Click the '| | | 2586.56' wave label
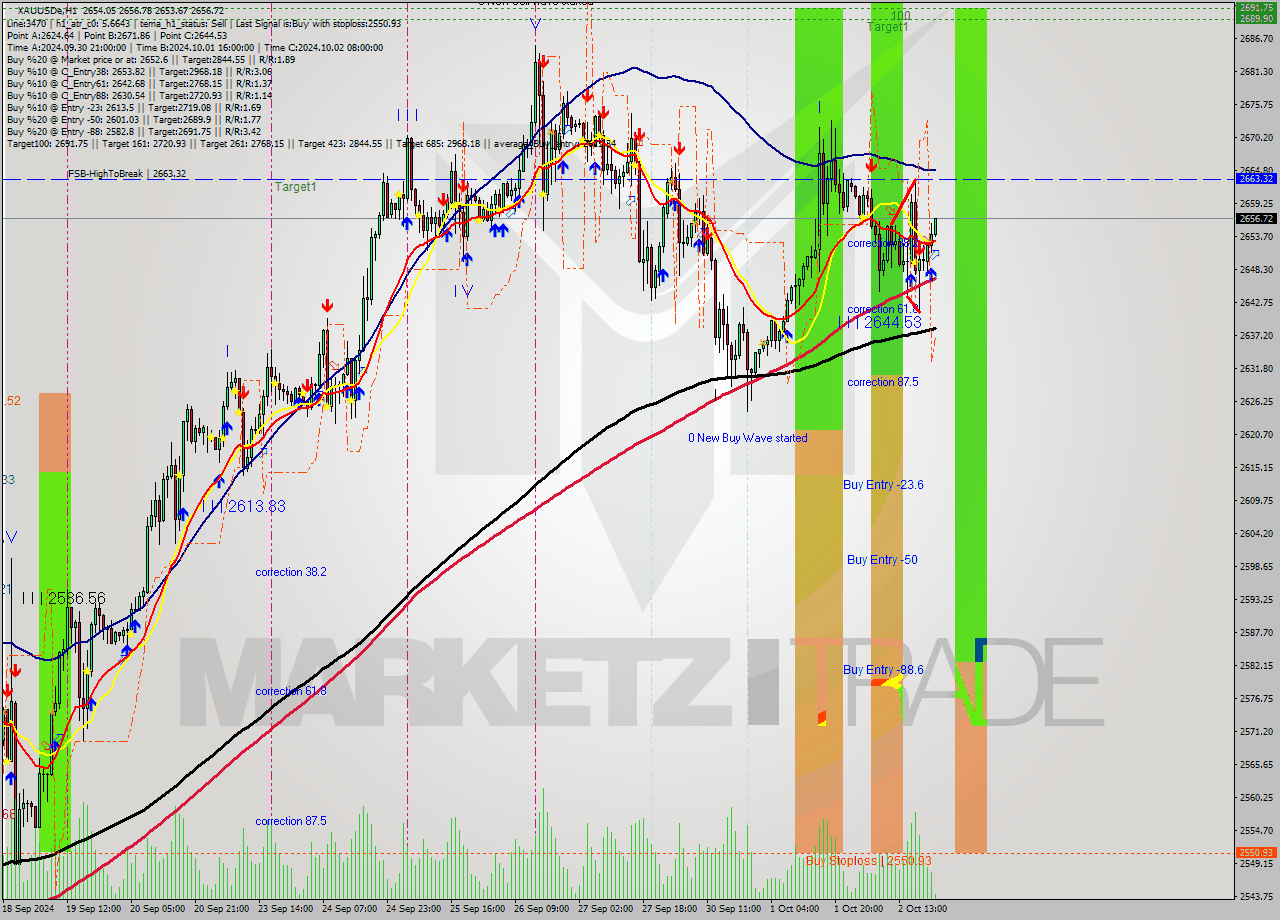This screenshot has width=1280, height=920. tap(63, 598)
